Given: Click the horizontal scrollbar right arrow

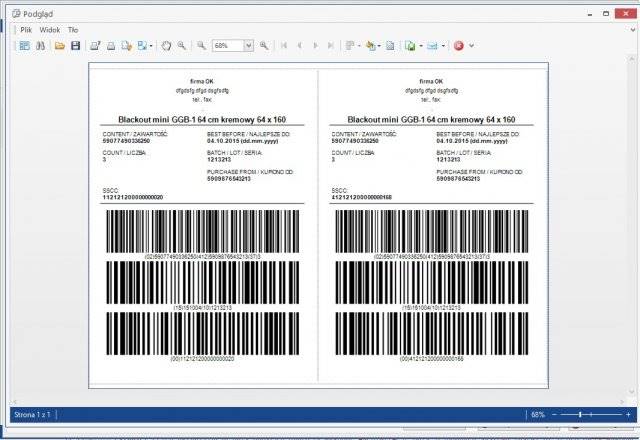Looking at the screenshot, I should [622, 402].
